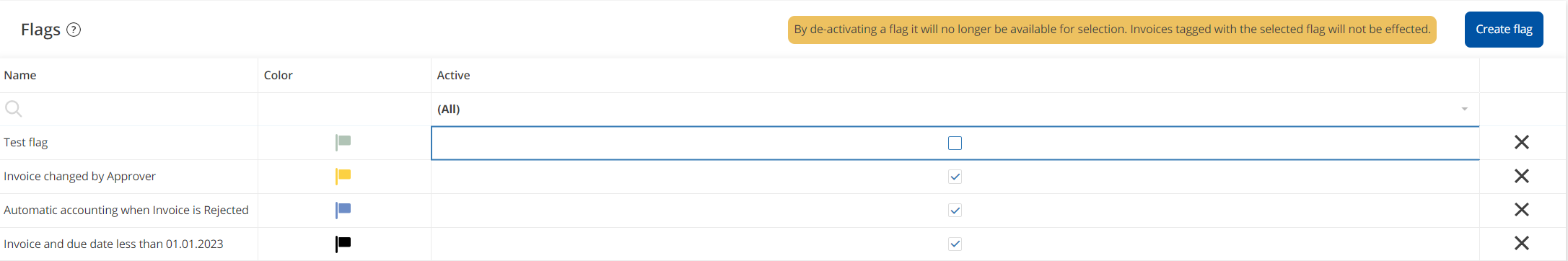Delete Invoice changed by Approver flag
The width and height of the screenshot is (1568, 261).
[x=1521, y=176]
